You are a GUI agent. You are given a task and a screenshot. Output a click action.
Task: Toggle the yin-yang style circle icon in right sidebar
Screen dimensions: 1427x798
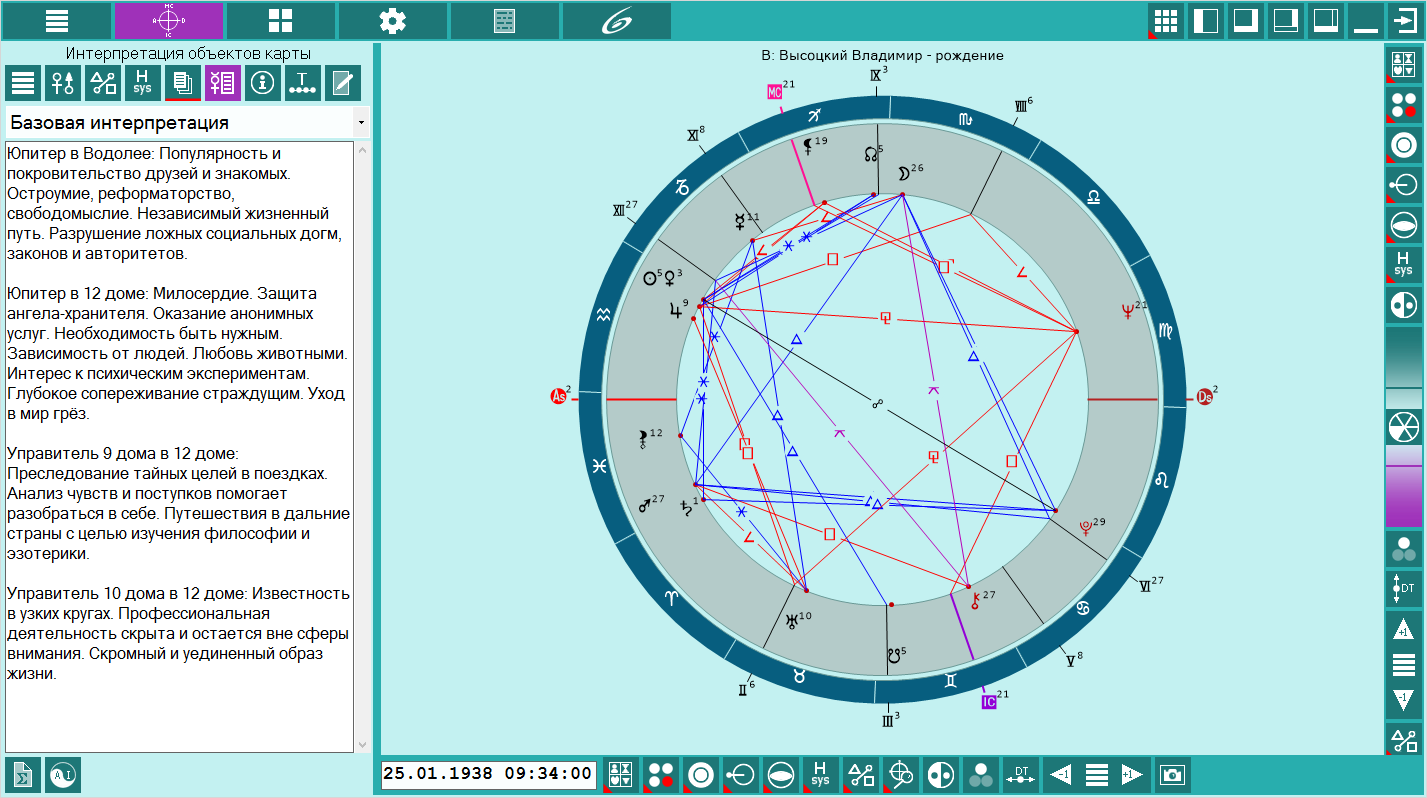[1404, 305]
